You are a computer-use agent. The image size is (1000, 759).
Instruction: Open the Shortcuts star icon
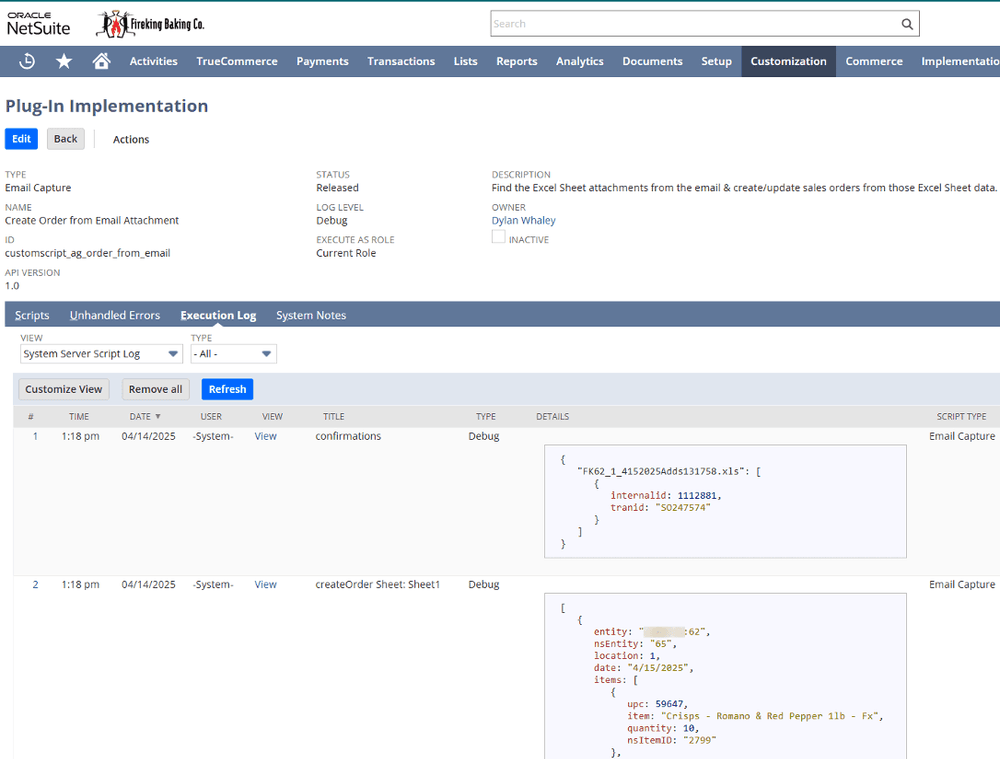[63, 61]
